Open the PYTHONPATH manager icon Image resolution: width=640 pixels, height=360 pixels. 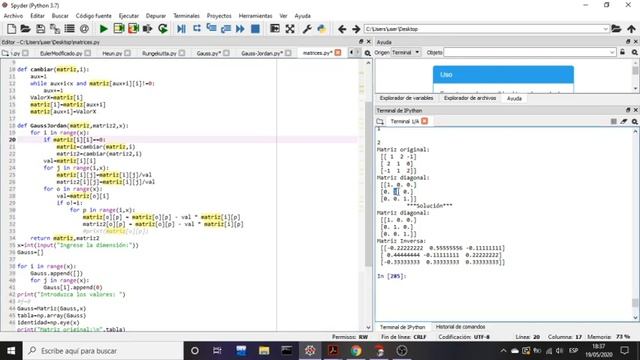pyautogui.click(x=322, y=29)
